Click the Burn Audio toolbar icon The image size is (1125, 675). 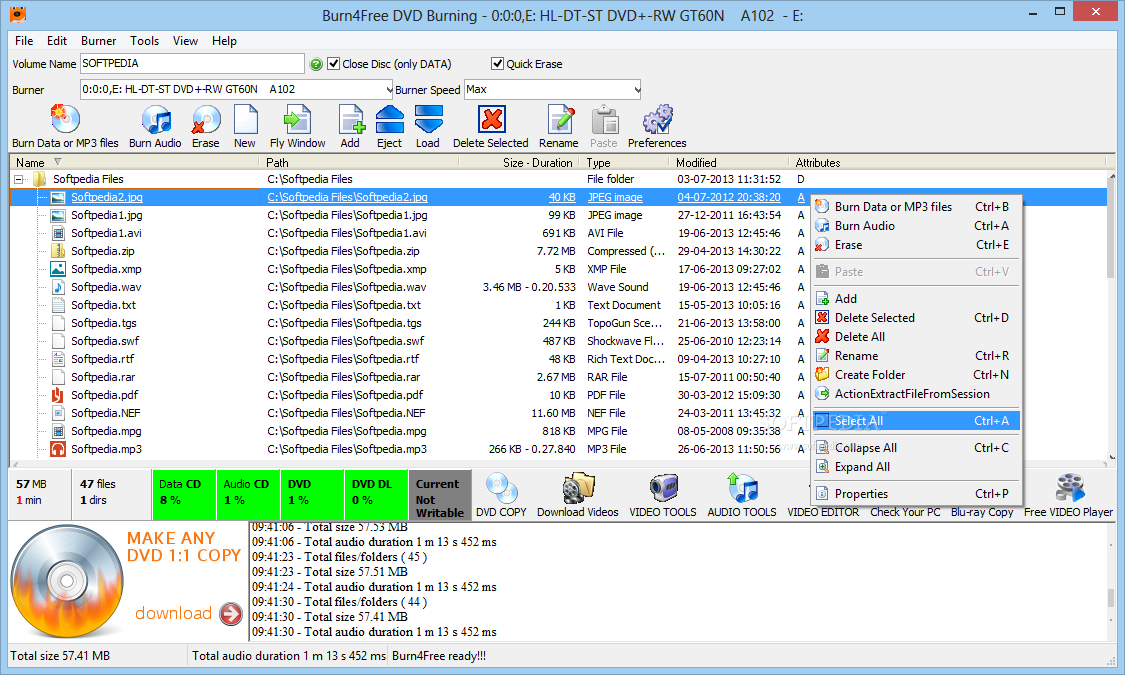(156, 119)
